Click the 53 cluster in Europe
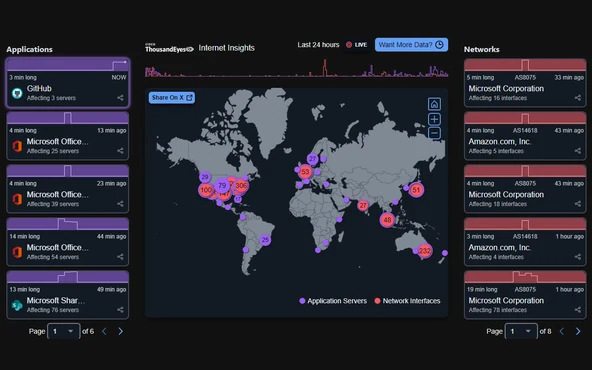This screenshot has width=592, height=370. 305,172
